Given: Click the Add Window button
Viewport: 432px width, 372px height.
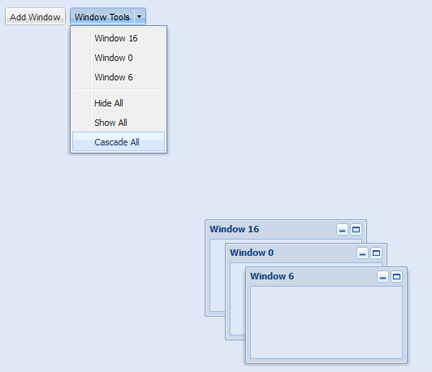Looking at the screenshot, I should 35,17.
